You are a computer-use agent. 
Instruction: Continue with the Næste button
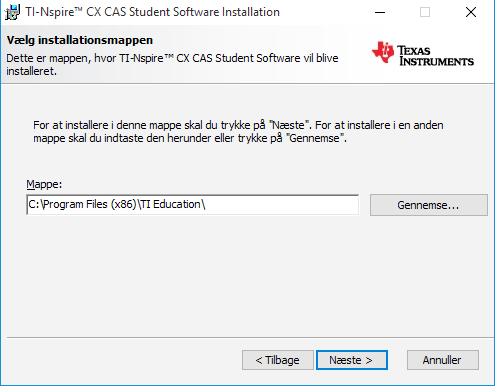point(352,360)
